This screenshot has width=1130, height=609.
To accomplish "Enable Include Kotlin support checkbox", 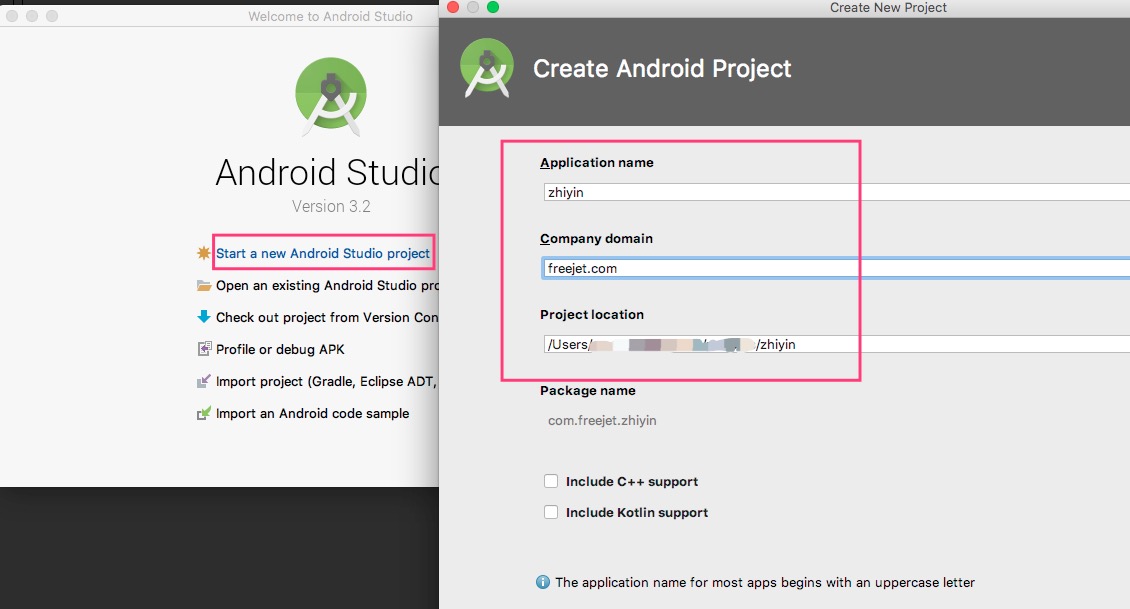I will tap(551, 512).
